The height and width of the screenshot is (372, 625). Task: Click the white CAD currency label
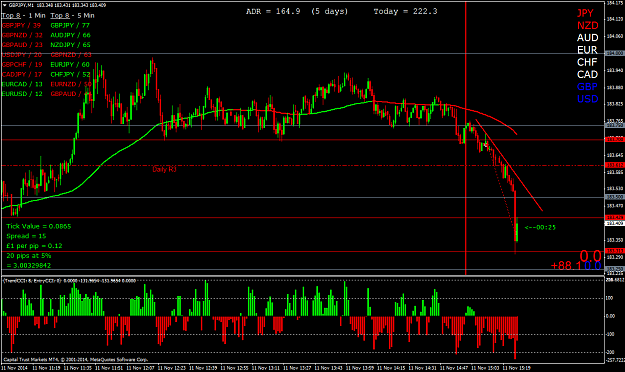[588, 75]
